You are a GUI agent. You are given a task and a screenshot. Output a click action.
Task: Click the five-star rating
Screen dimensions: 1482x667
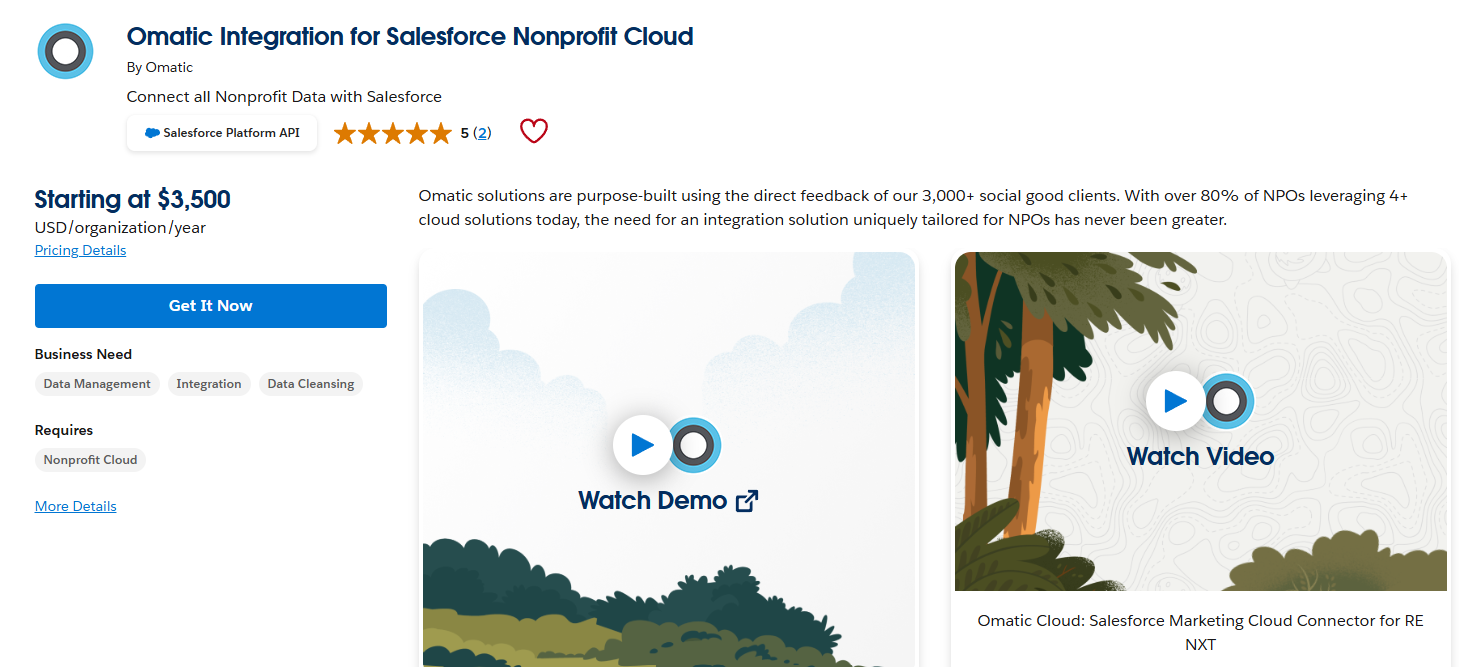point(393,133)
